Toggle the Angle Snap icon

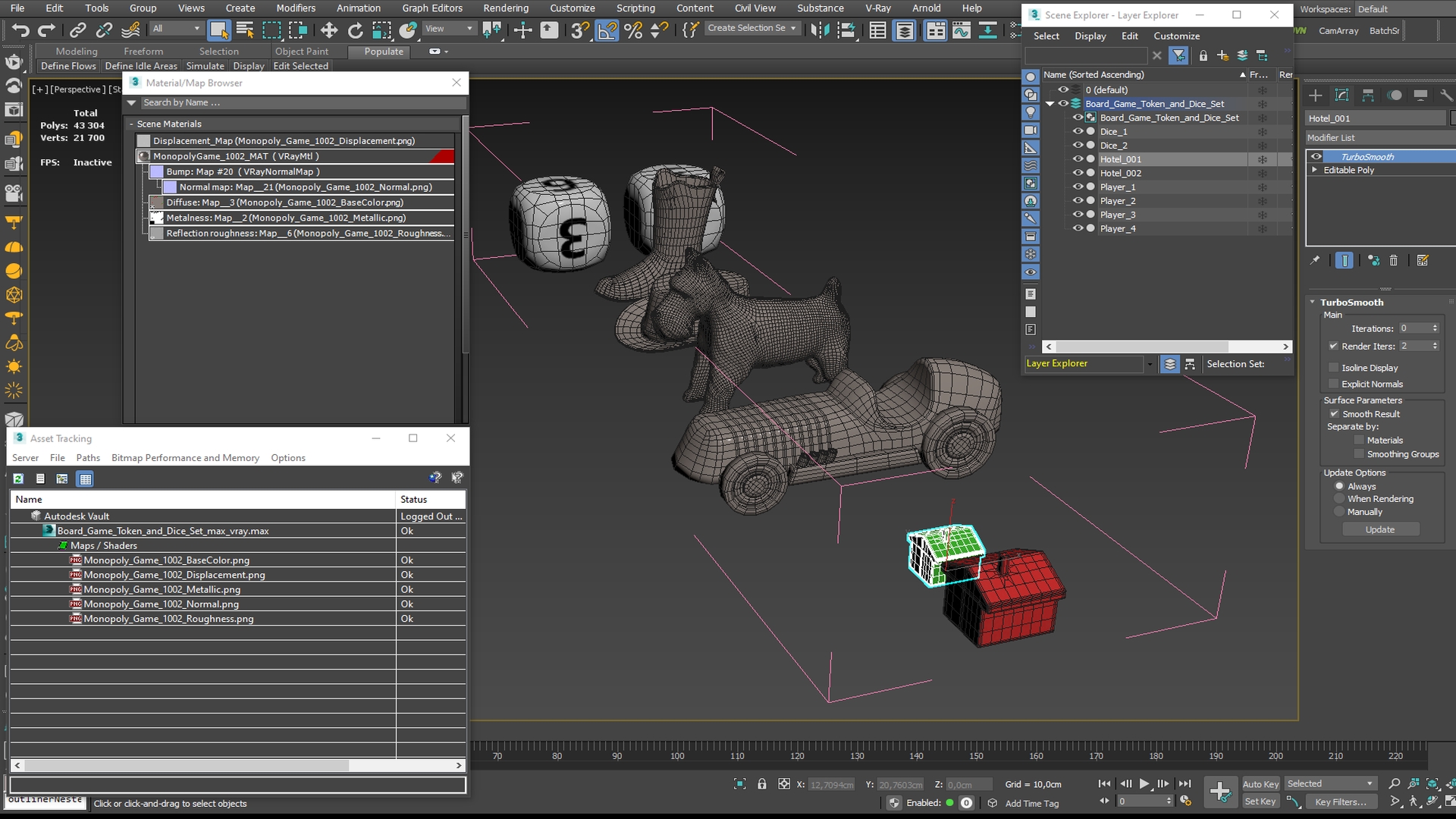(x=607, y=30)
